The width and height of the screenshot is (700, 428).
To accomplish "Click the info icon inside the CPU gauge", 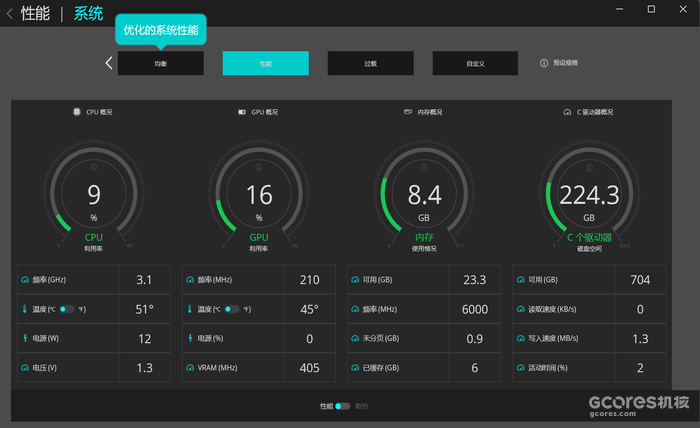I will [94, 166].
